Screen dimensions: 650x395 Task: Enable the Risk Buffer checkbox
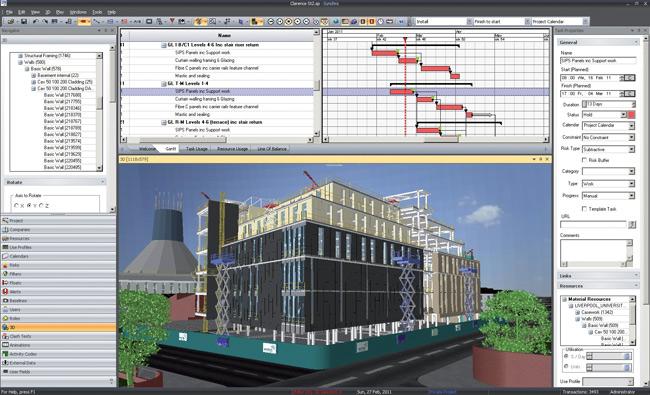click(x=585, y=160)
